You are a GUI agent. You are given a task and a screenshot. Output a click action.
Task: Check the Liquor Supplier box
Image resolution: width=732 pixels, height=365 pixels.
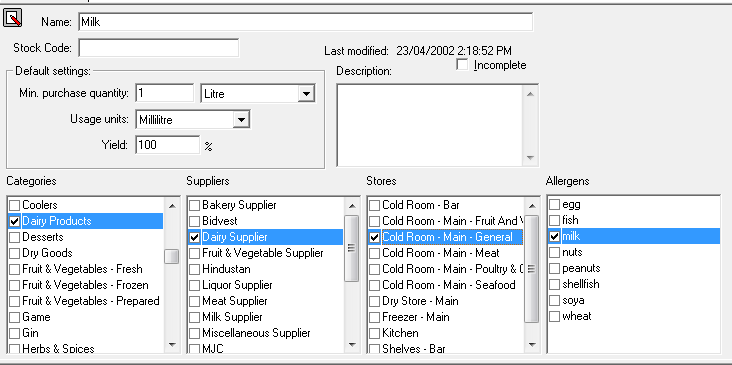coord(194,285)
